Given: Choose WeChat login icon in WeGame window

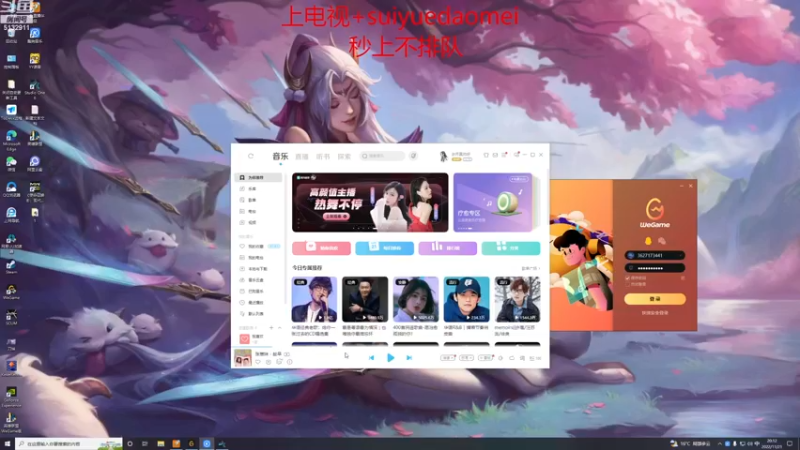Looking at the screenshot, I should [x=662, y=241].
